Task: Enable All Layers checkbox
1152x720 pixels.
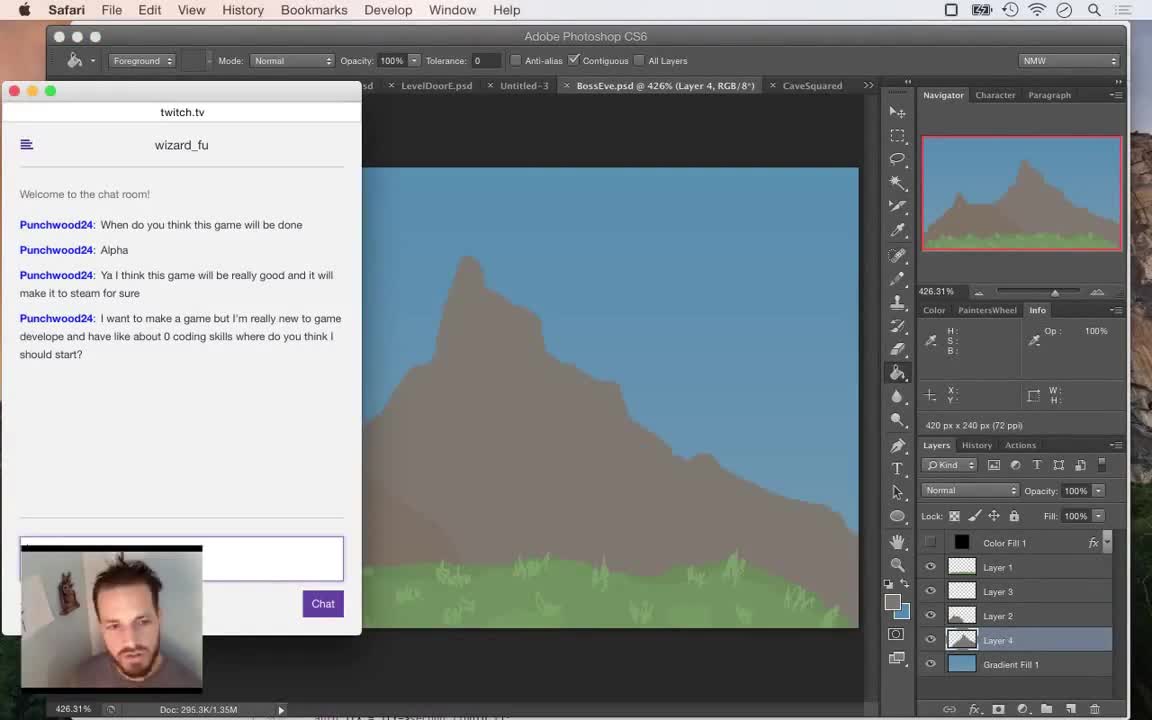Action: [x=639, y=60]
